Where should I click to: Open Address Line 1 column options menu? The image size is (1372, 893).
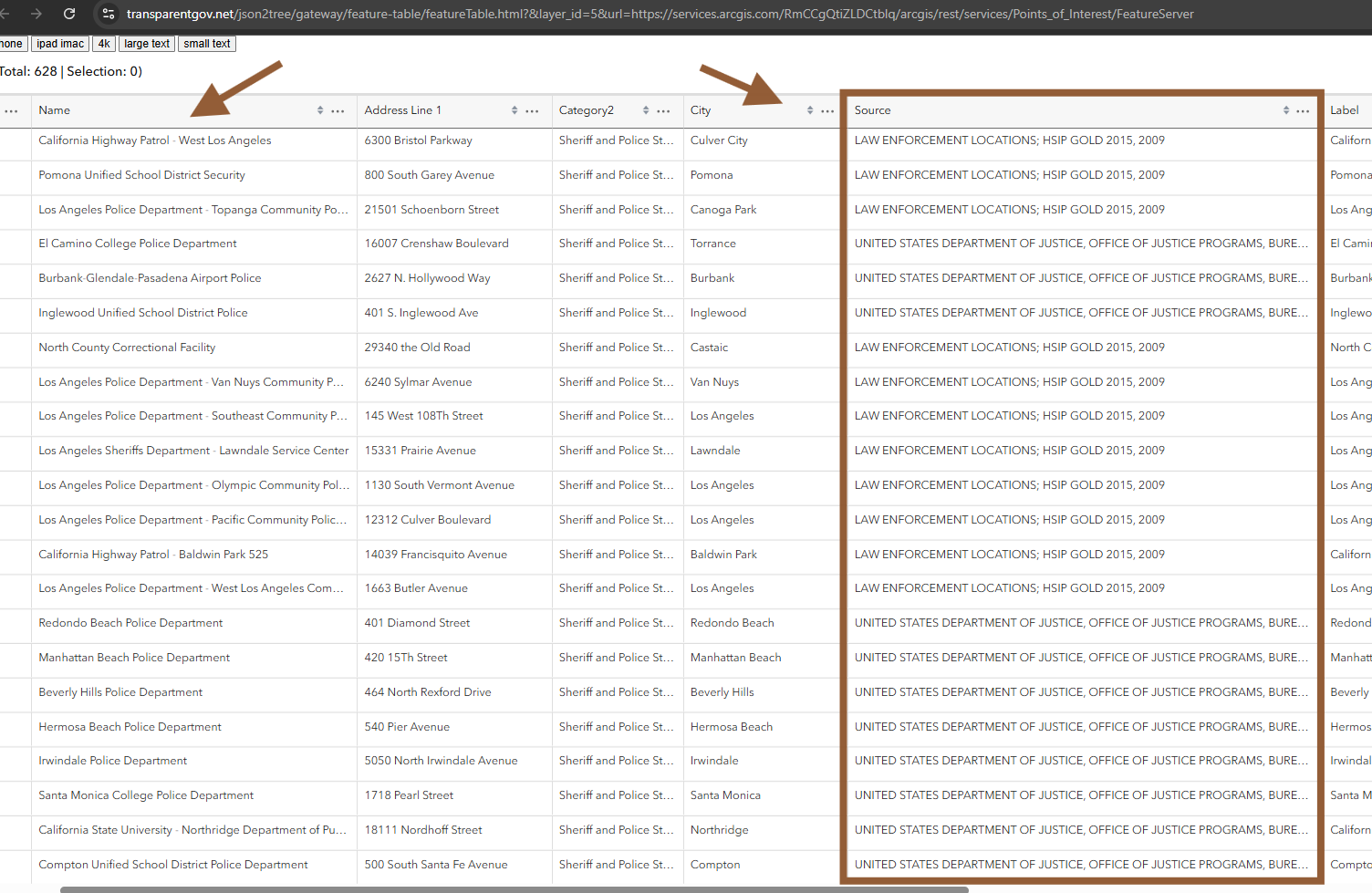532,111
